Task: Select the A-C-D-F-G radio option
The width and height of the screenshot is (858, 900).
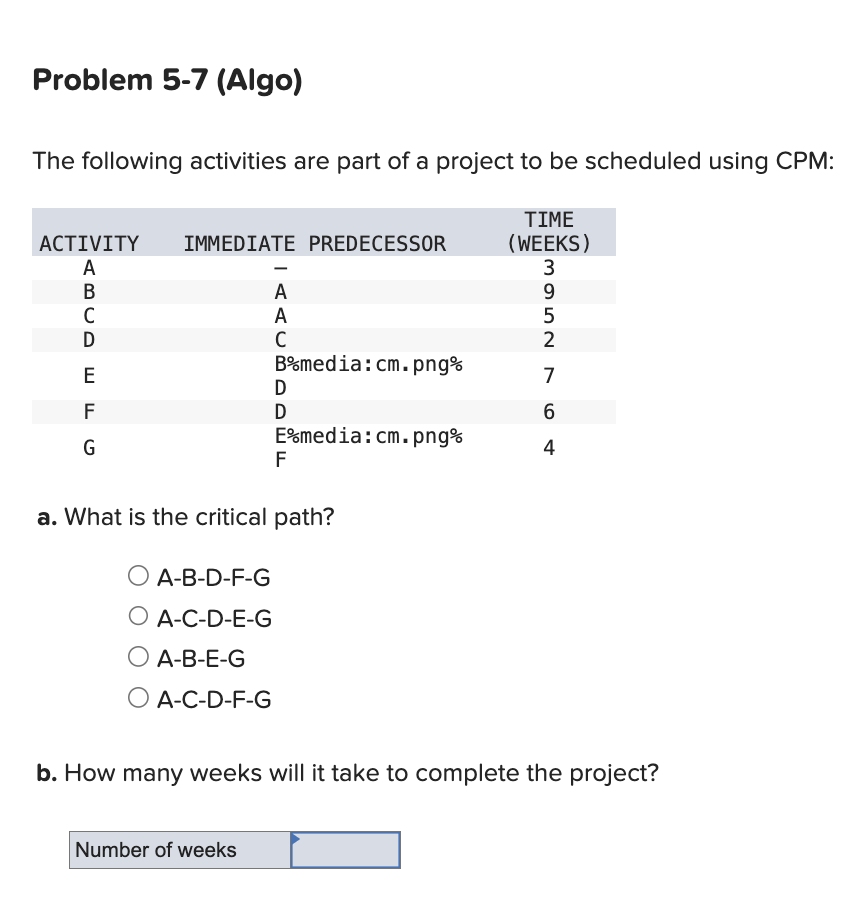Action: [138, 699]
